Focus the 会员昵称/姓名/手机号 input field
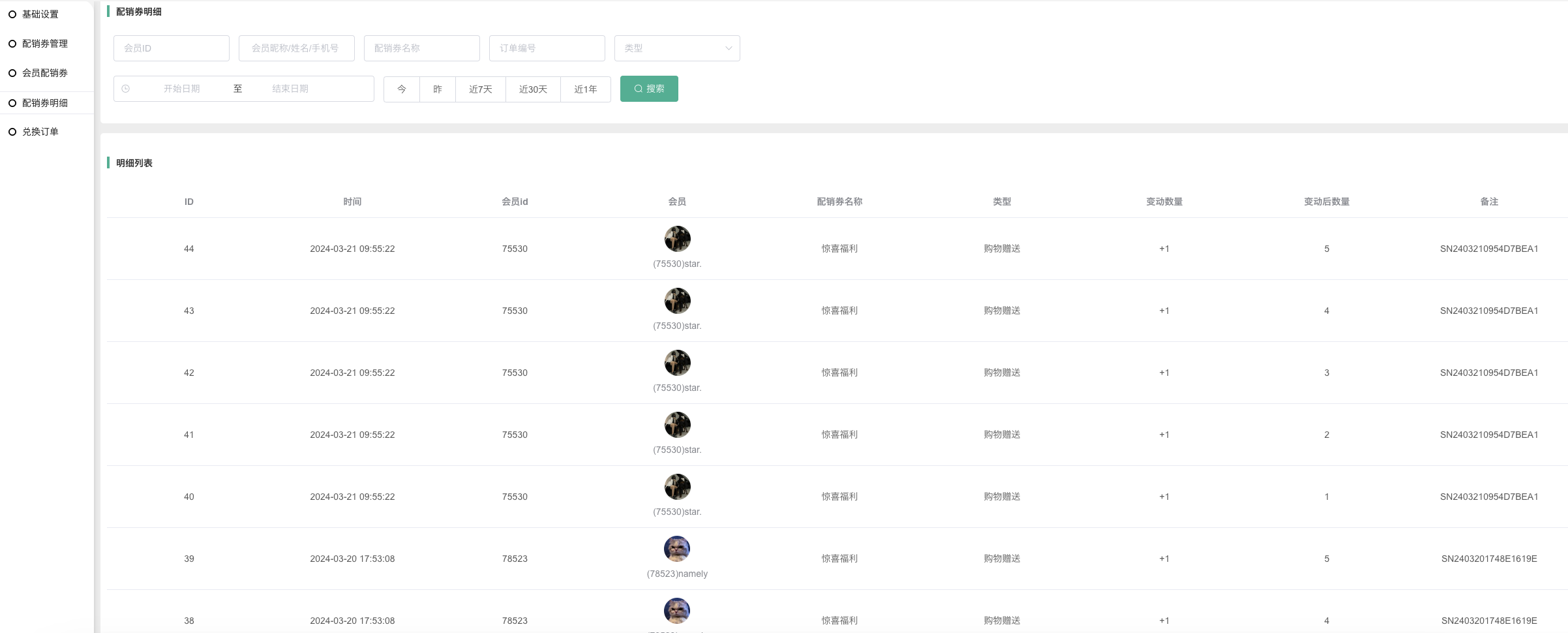Screen dimensions: 1568x633 coord(297,48)
